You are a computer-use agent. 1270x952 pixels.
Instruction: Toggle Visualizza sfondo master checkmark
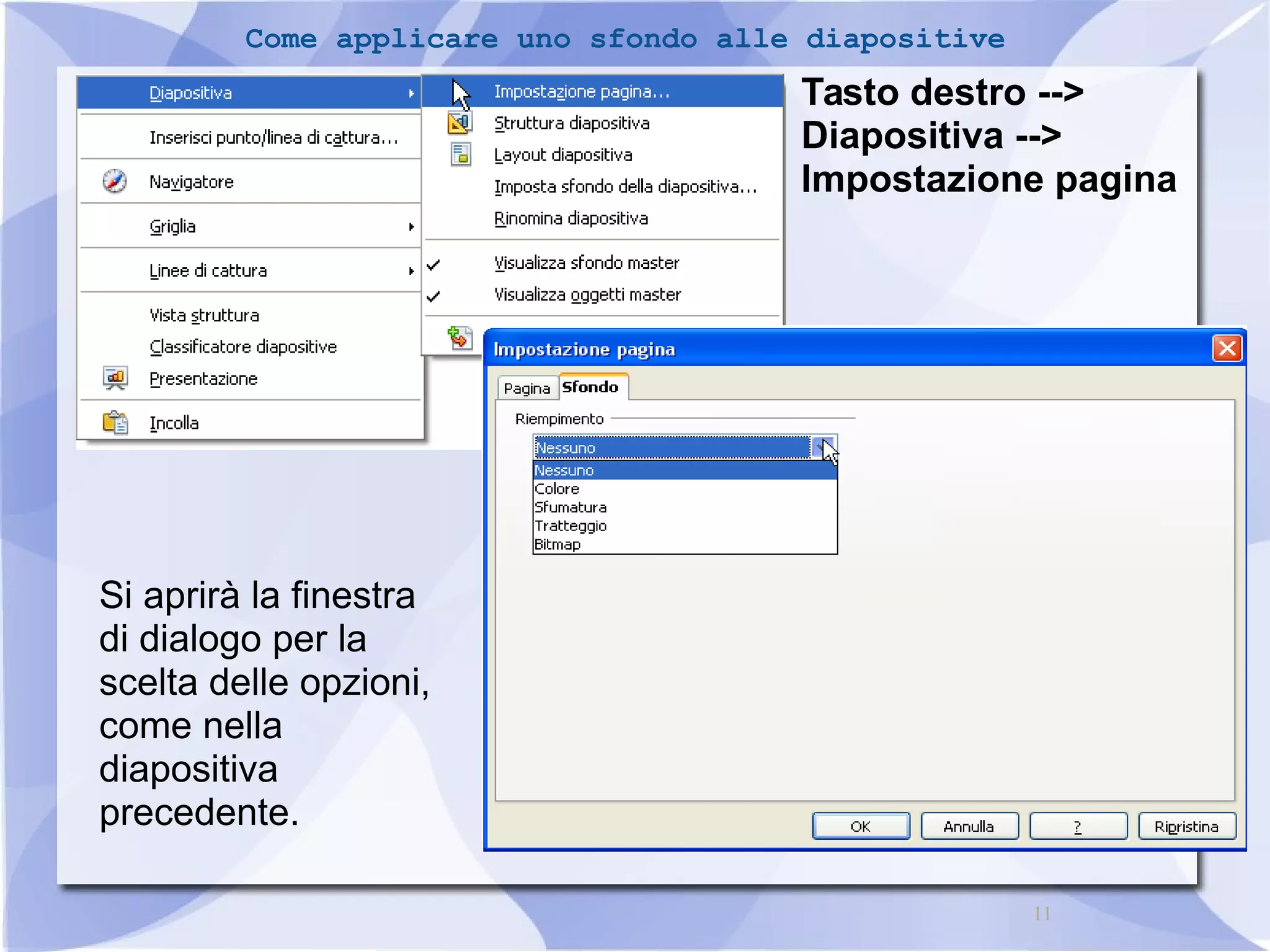tap(433, 265)
